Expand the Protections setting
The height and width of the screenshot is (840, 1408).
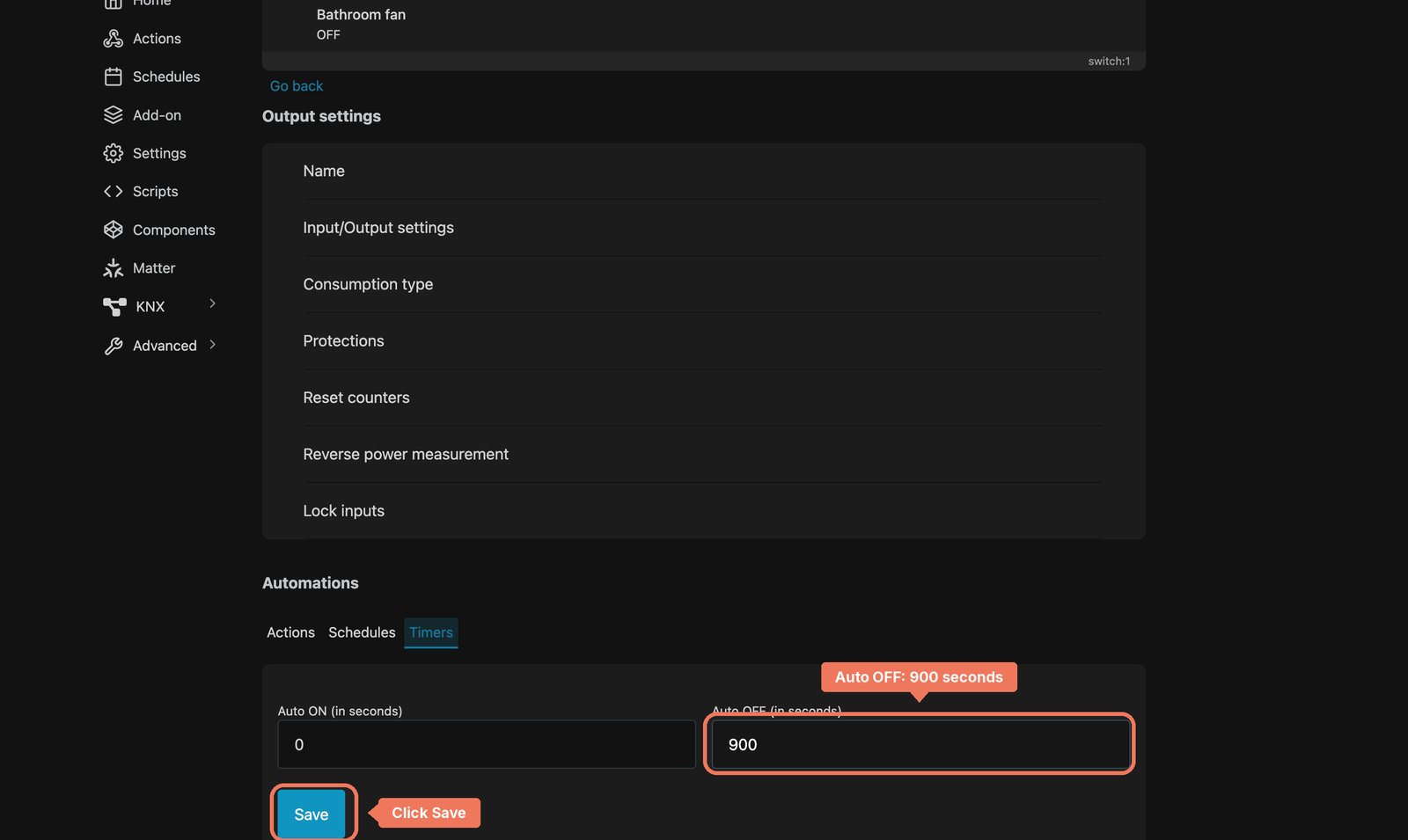[702, 341]
